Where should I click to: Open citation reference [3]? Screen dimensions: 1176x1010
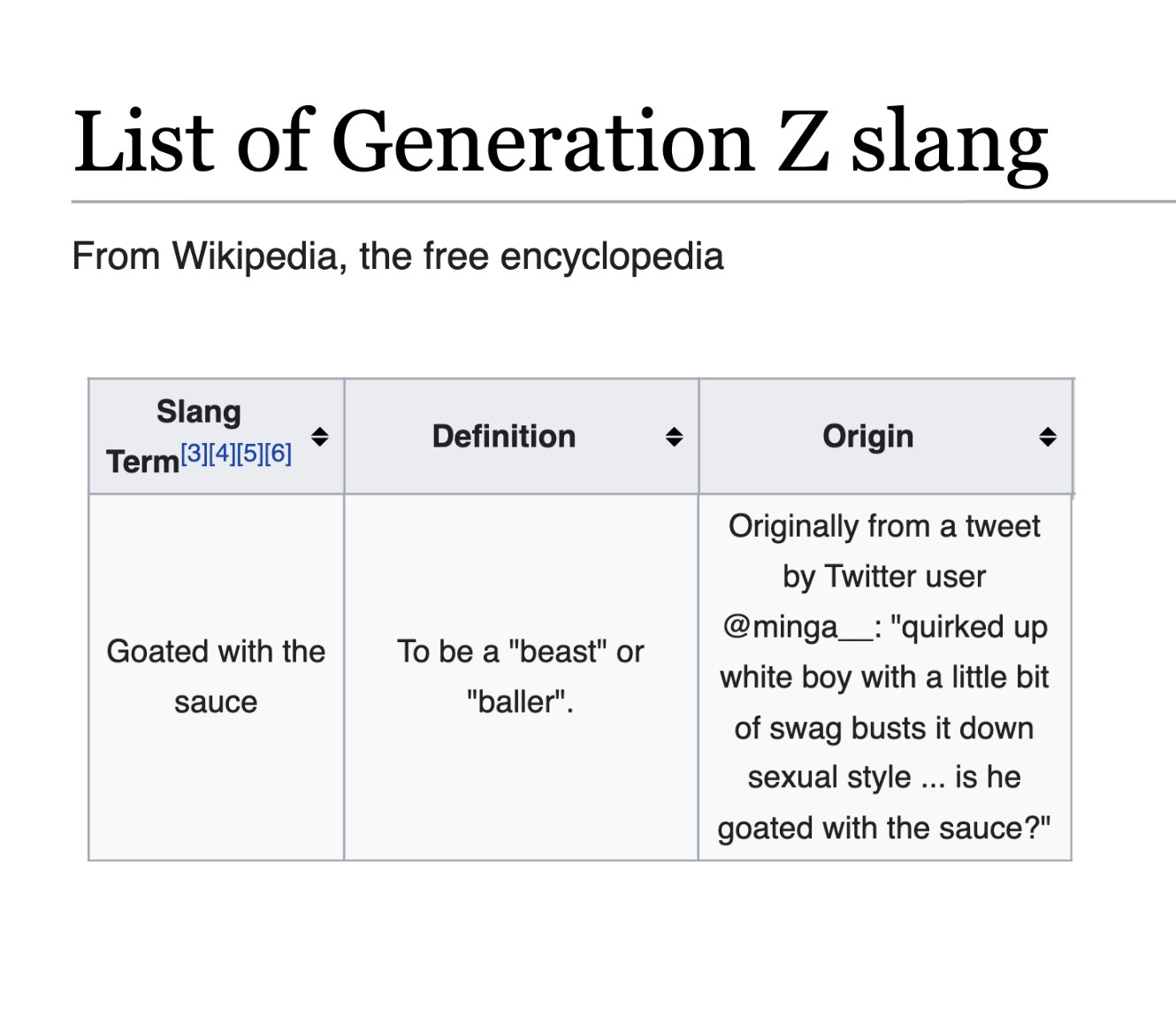195,454
